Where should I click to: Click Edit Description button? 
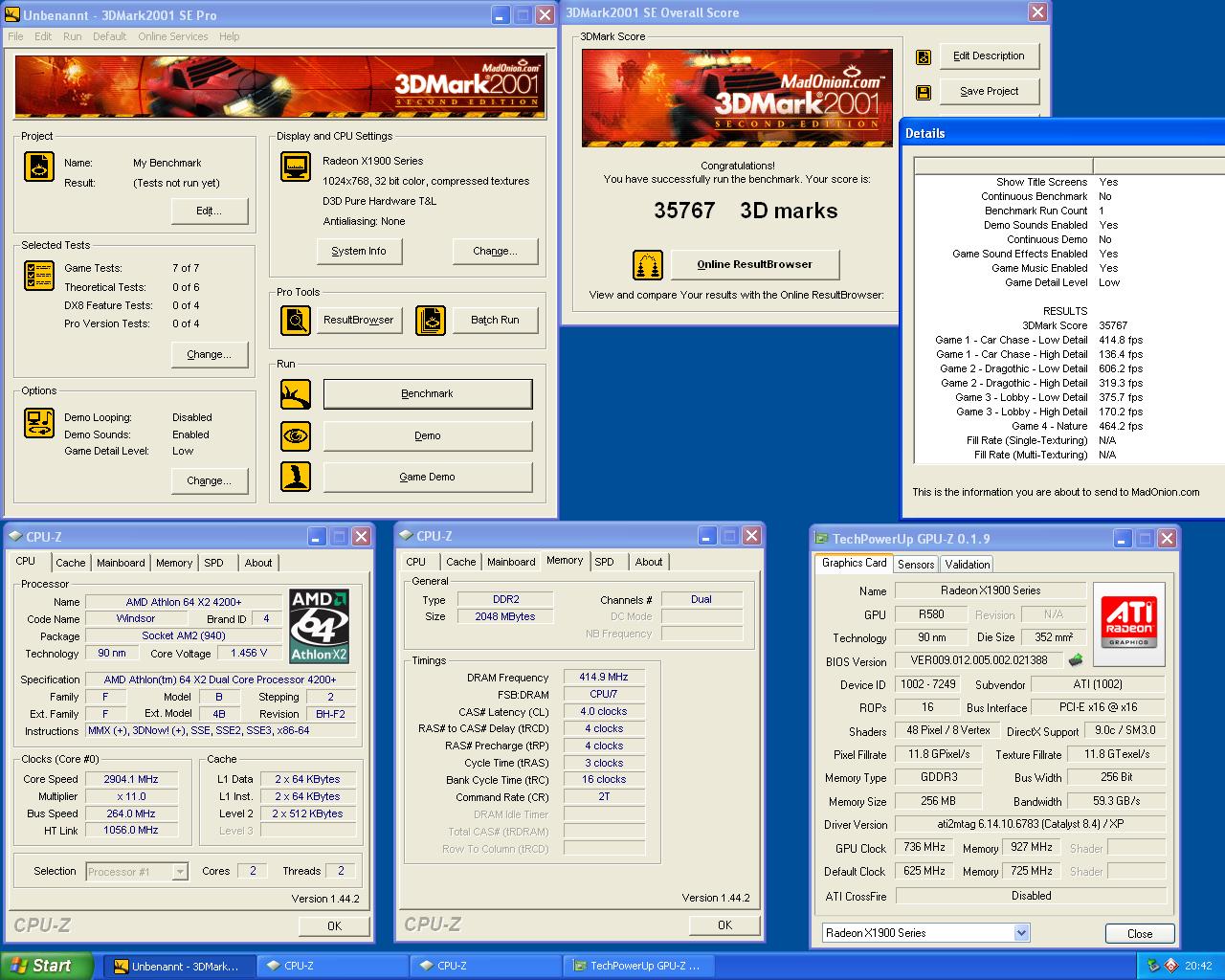click(x=989, y=56)
